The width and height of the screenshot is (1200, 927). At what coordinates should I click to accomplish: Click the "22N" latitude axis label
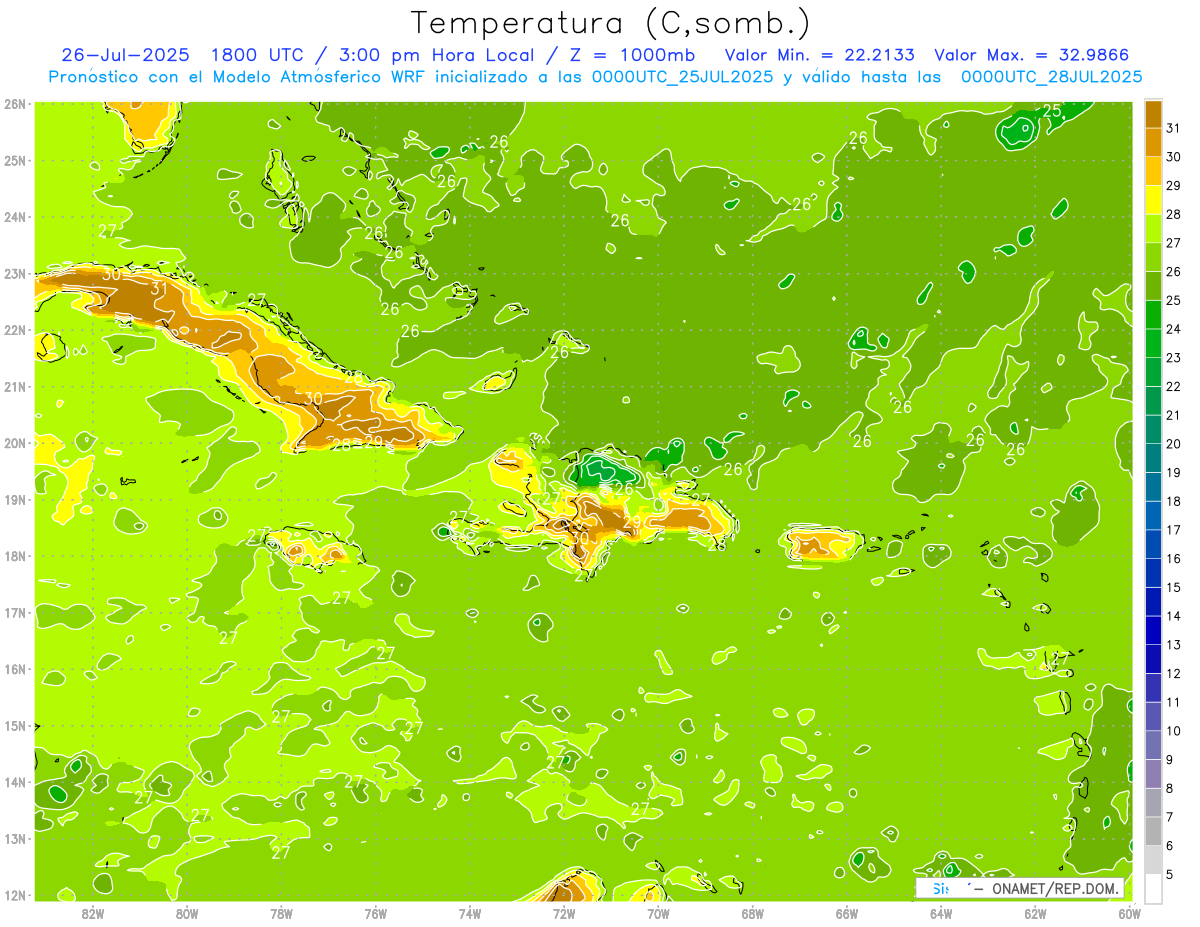(14, 329)
